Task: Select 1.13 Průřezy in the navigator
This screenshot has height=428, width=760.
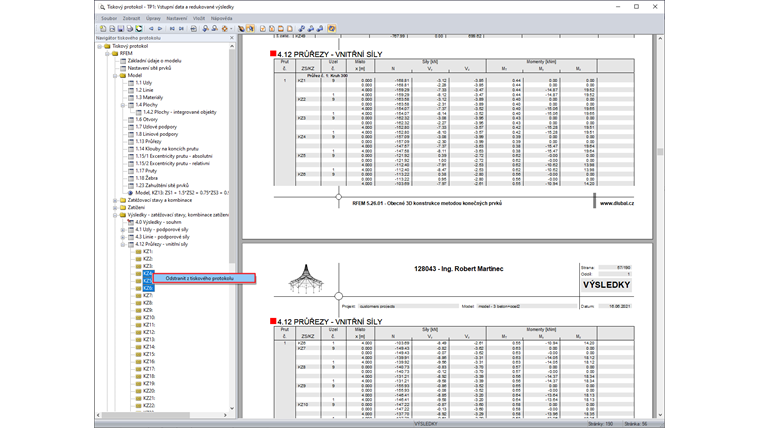Action: [148, 141]
